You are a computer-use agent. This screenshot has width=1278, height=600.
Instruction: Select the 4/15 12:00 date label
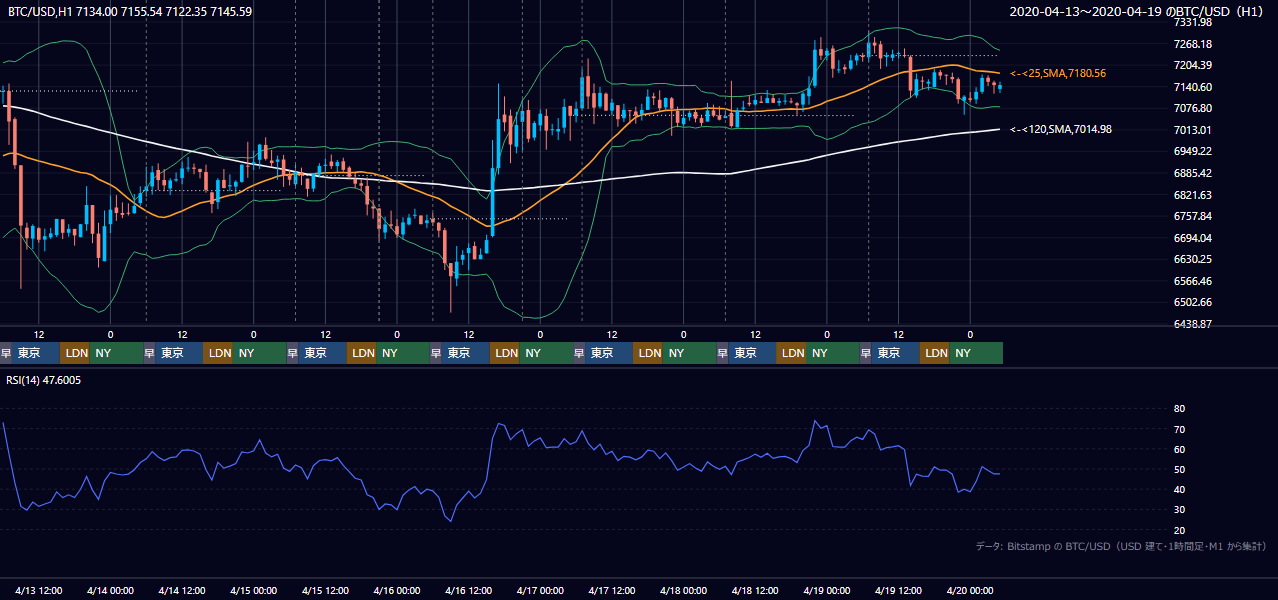pyautogui.click(x=325, y=590)
